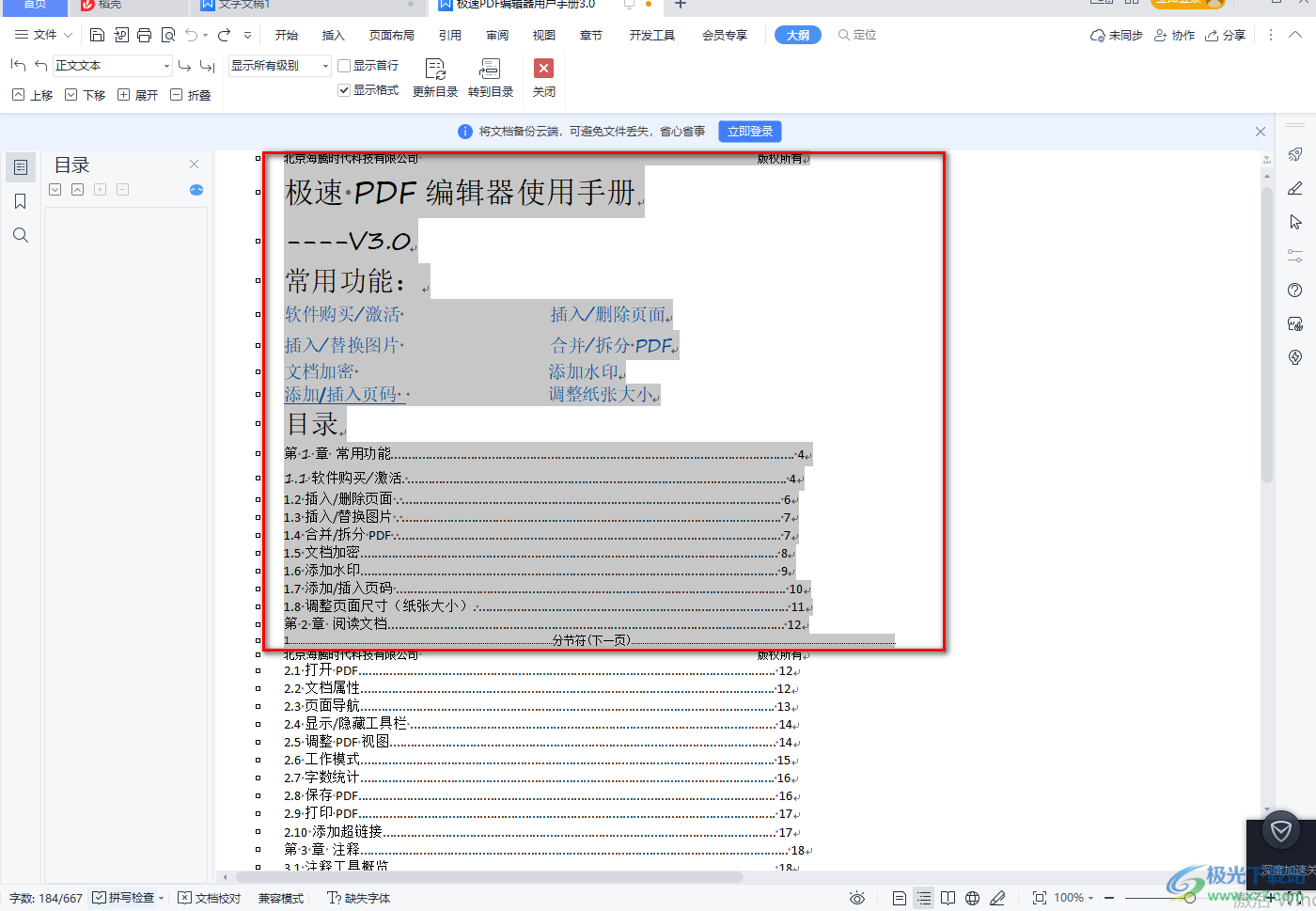Expand all headings in 目录 pane (down chevron)
The width and height of the screenshot is (1316, 911).
point(55,190)
